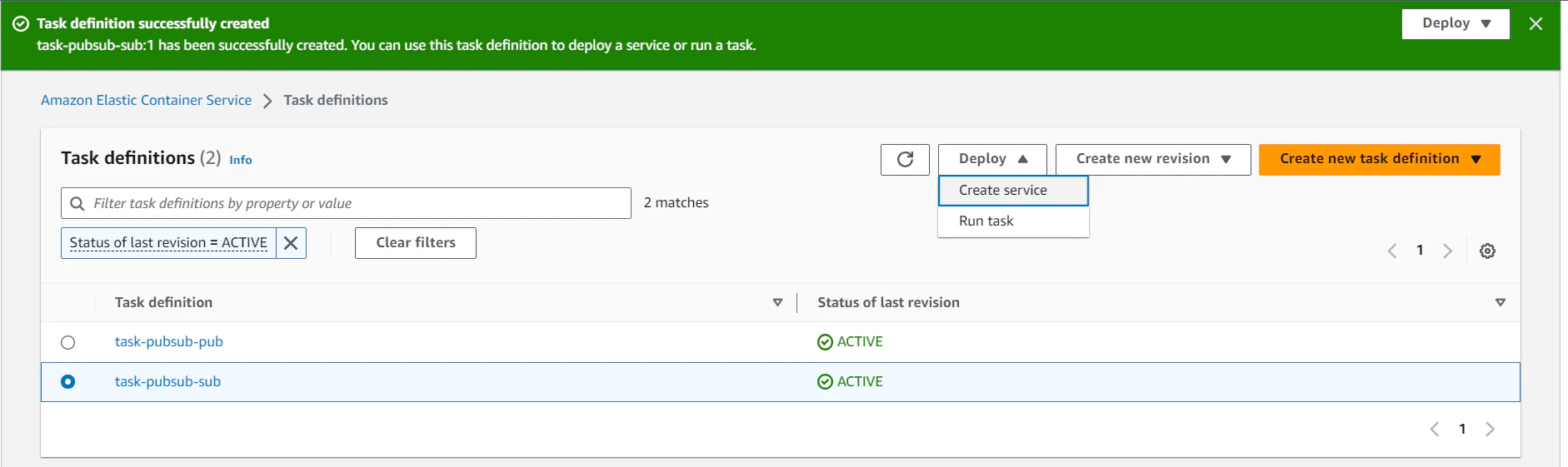This screenshot has width=1568, height=467.
Task: Click the 'Task definition successfully created' heading
Action: click(152, 23)
